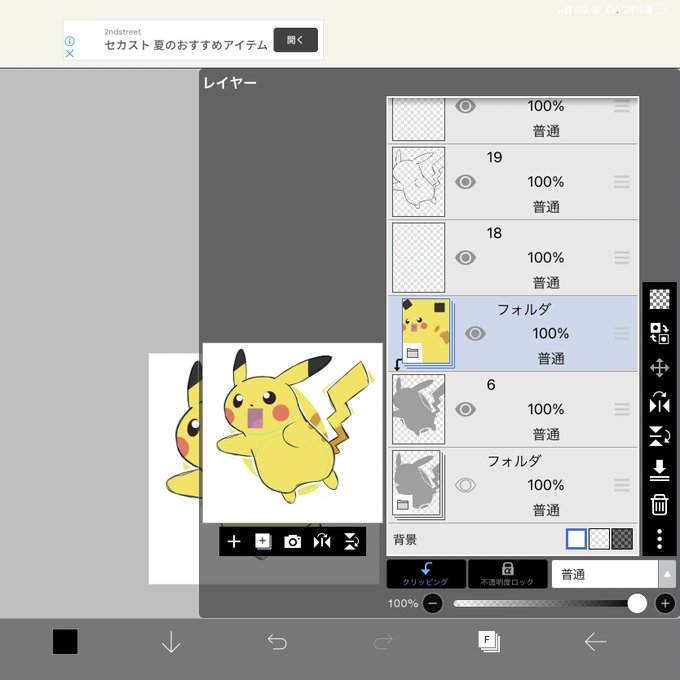This screenshot has height=680, width=680.
Task: Toggle visibility of topmost partially visible layer
Action: point(465,106)
